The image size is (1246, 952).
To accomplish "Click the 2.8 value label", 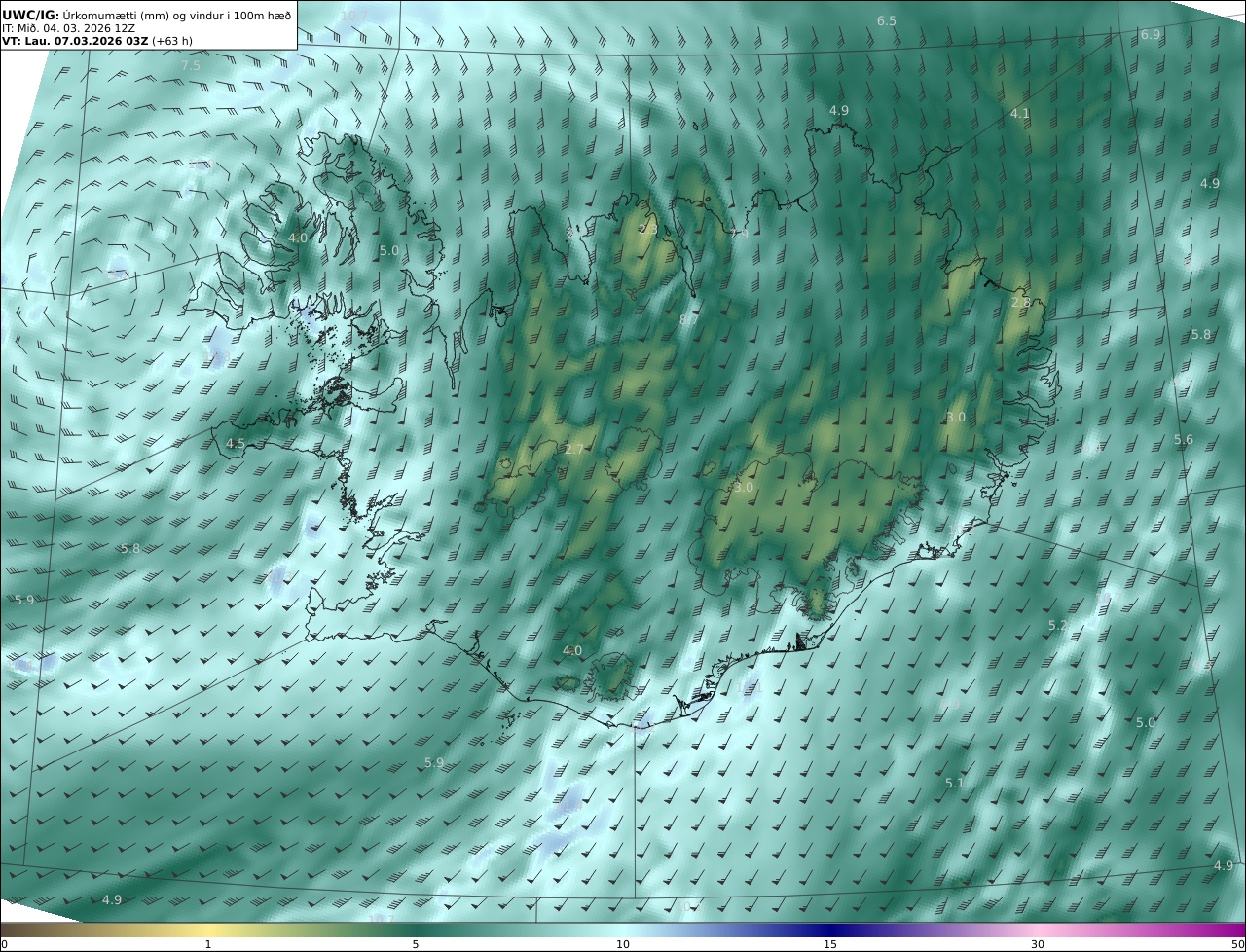I will click(x=1020, y=302).
